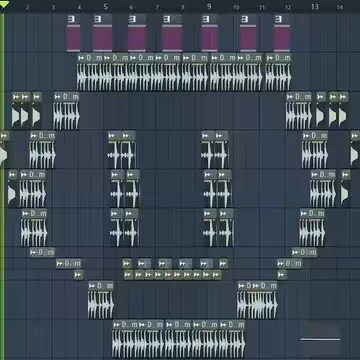Open clip menu of first audio clip in second track

pyautogui.click(x=81, y=58)
